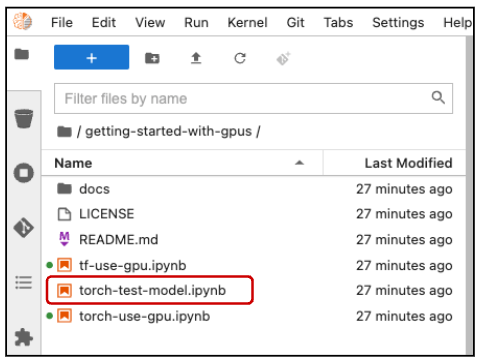Click the docs folder icon
The width and height of the screenshot is (481, 361).
coord(64,189)
